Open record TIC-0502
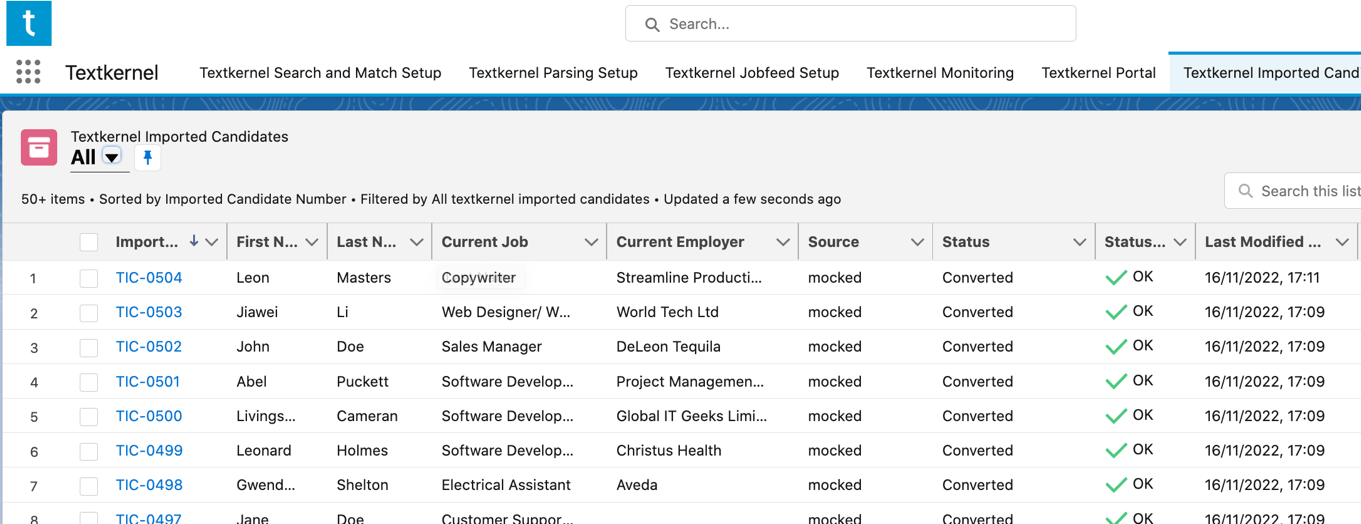The height and width of the screenshot is (524, 1361). pos(149,346)
